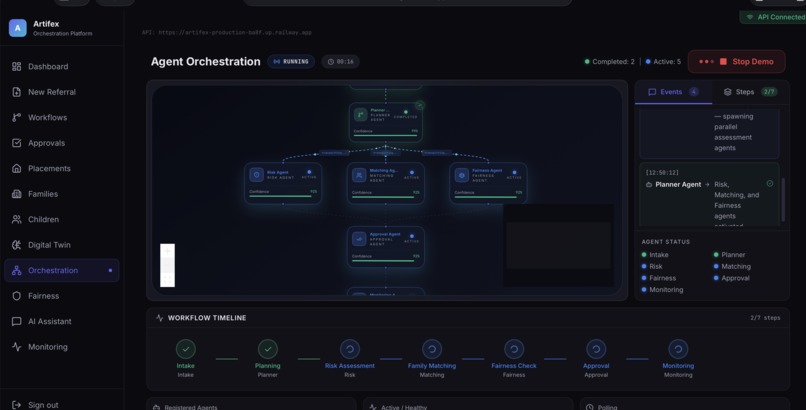Click the Monitoring pulse icon in sidebar
This screenshot has width=806, height=410.
[16, 347]
